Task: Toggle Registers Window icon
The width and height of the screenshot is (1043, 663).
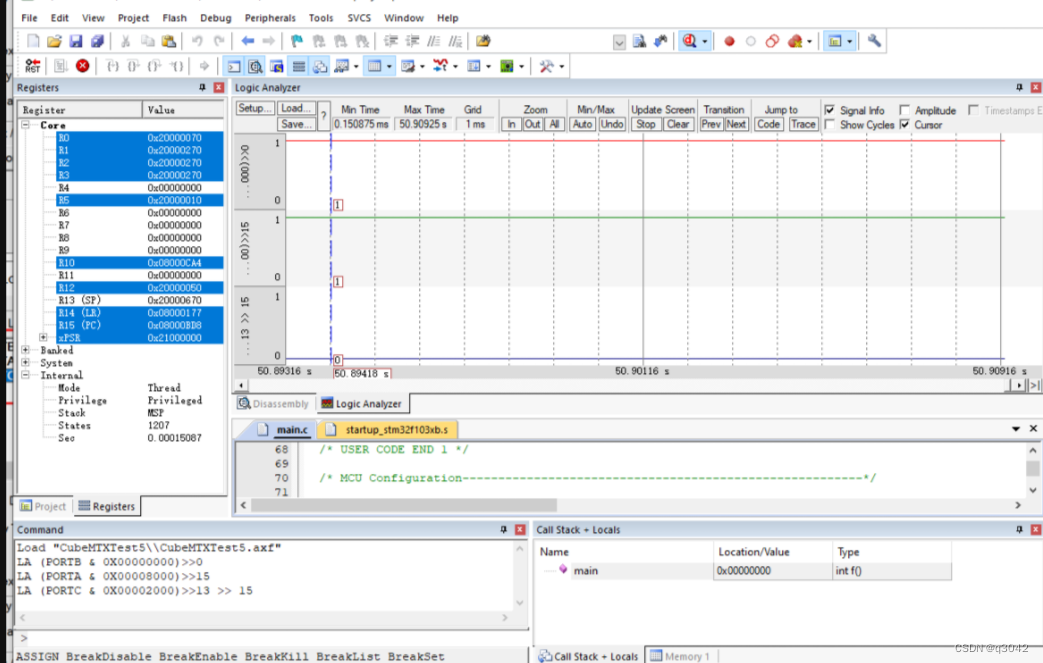Action: pos(299,66)
